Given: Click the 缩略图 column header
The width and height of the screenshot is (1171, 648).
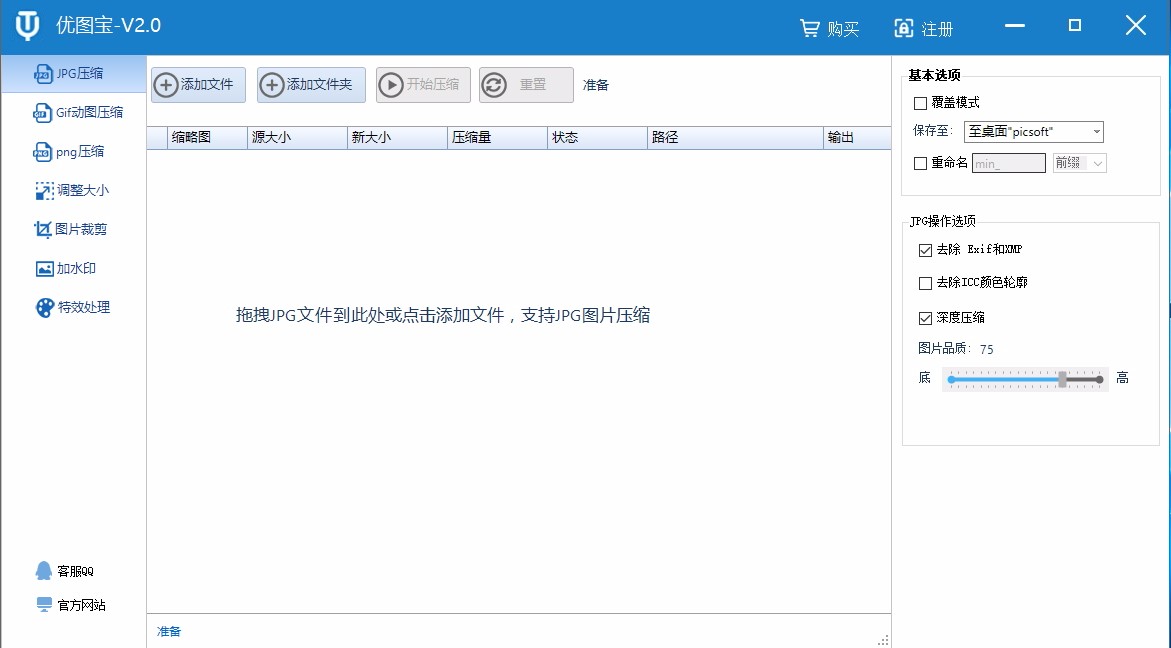Looking at the screenshot, I should pos(207,137).
